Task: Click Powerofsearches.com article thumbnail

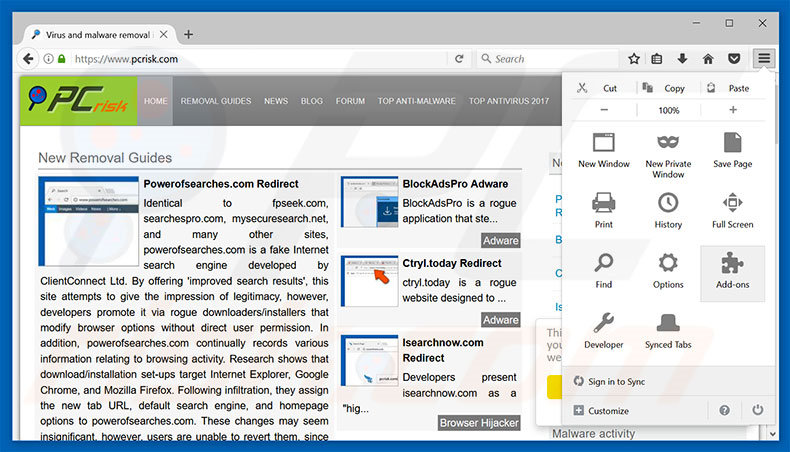Action: tap(89, 221)
